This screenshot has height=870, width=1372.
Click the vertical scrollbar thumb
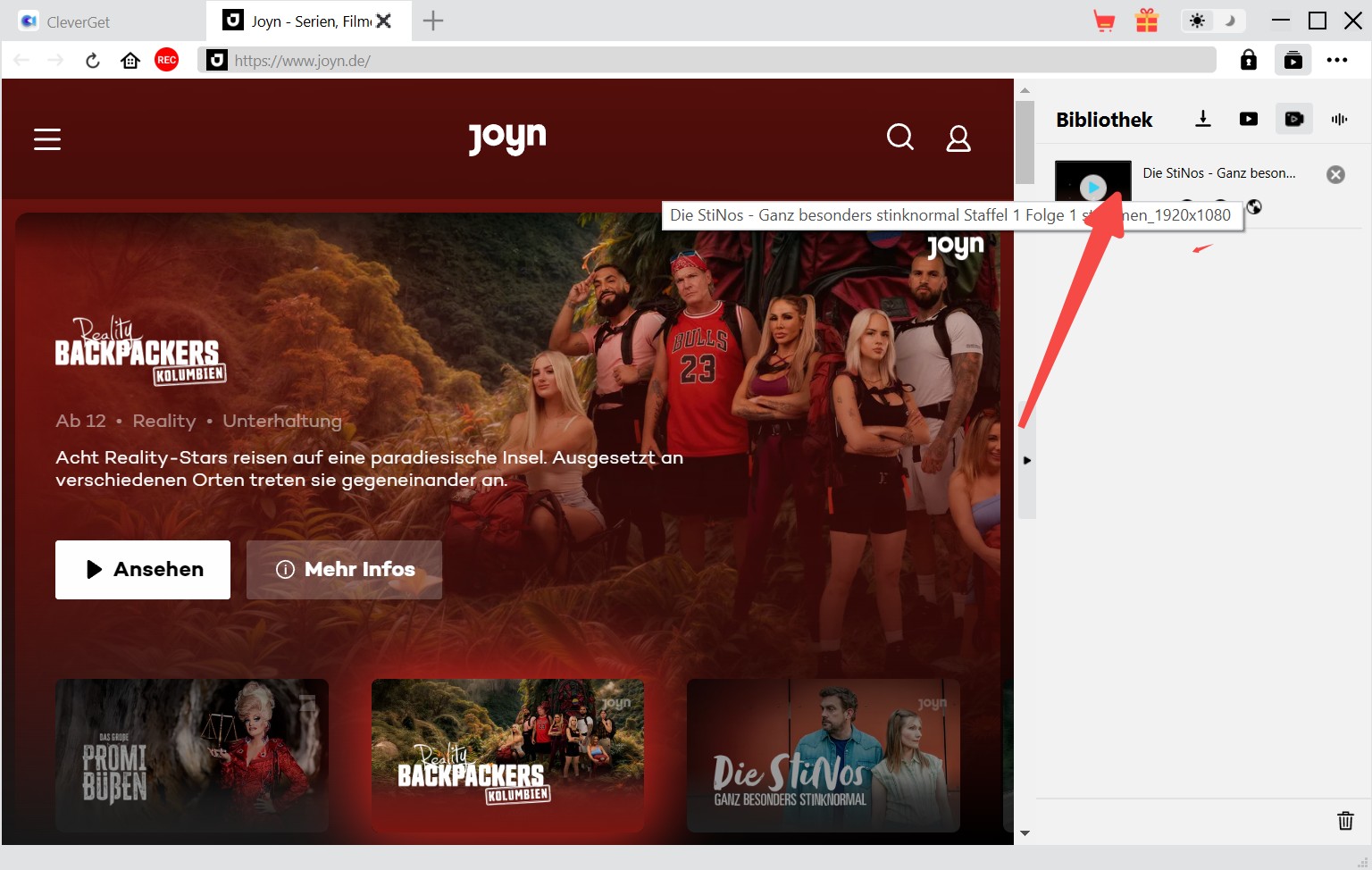tap(1025, 142)
